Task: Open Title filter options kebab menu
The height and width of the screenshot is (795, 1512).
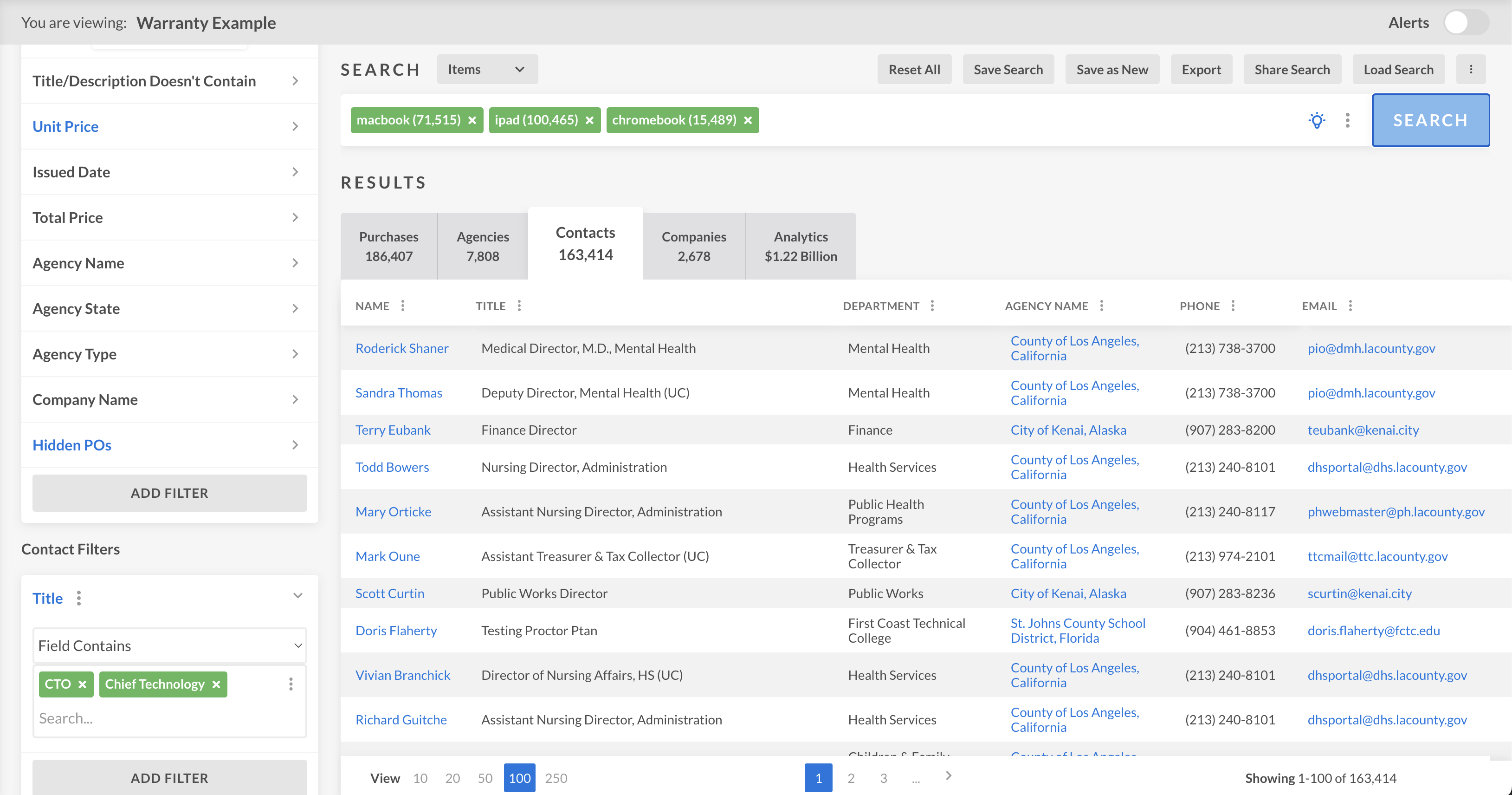Action: (78, 598)
